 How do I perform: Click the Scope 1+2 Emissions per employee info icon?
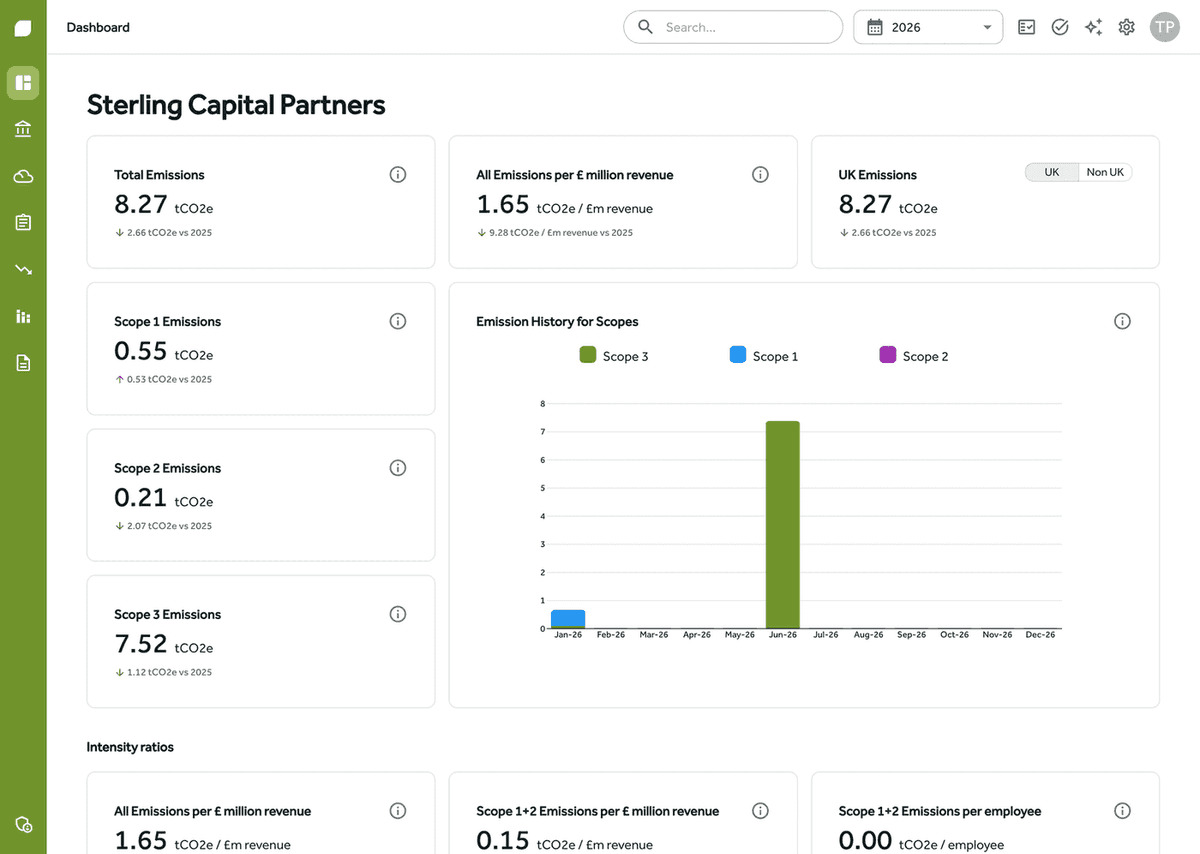(1122, 811)
